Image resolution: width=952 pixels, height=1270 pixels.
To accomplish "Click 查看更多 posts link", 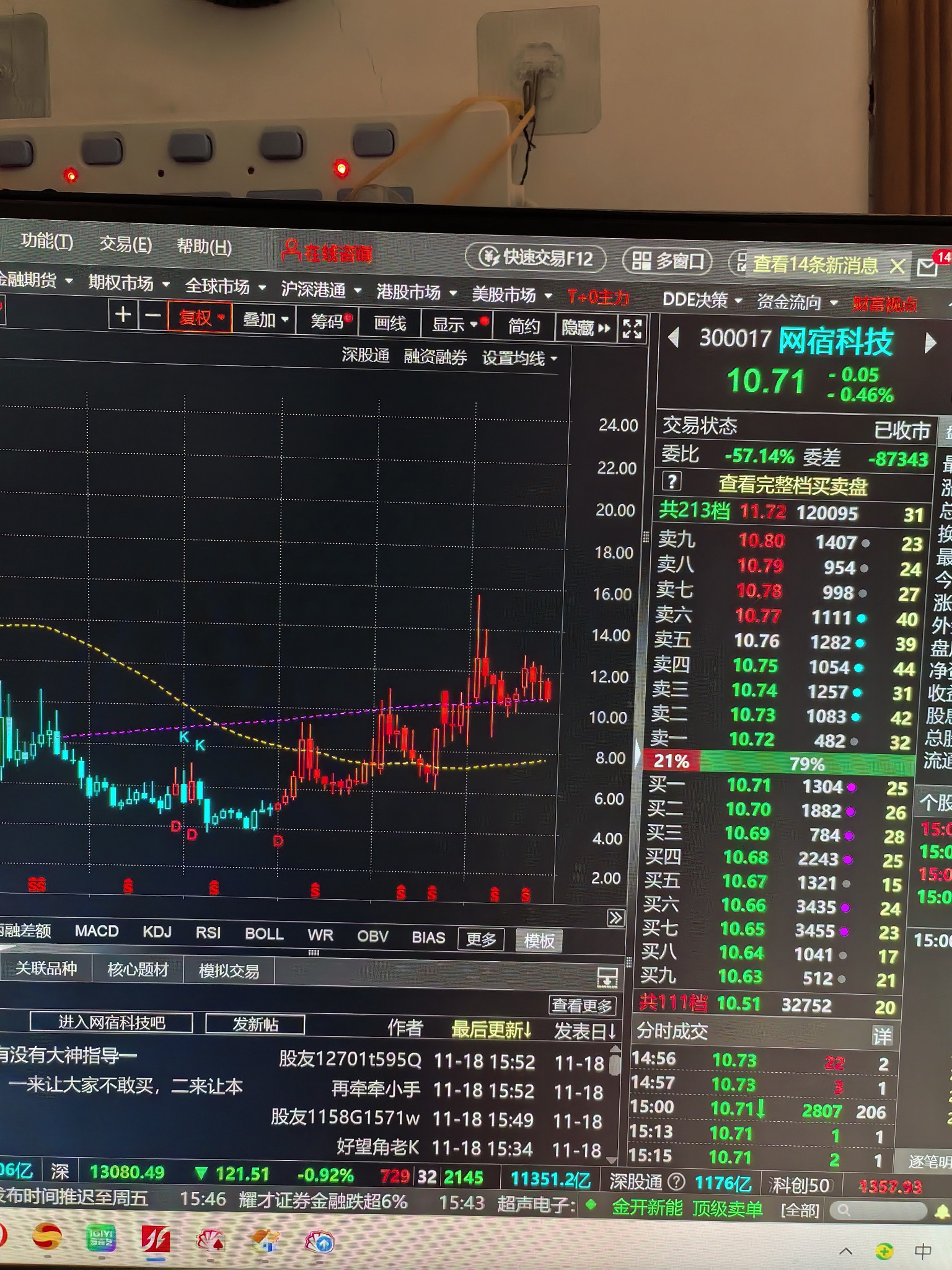I will (582, 1005).
